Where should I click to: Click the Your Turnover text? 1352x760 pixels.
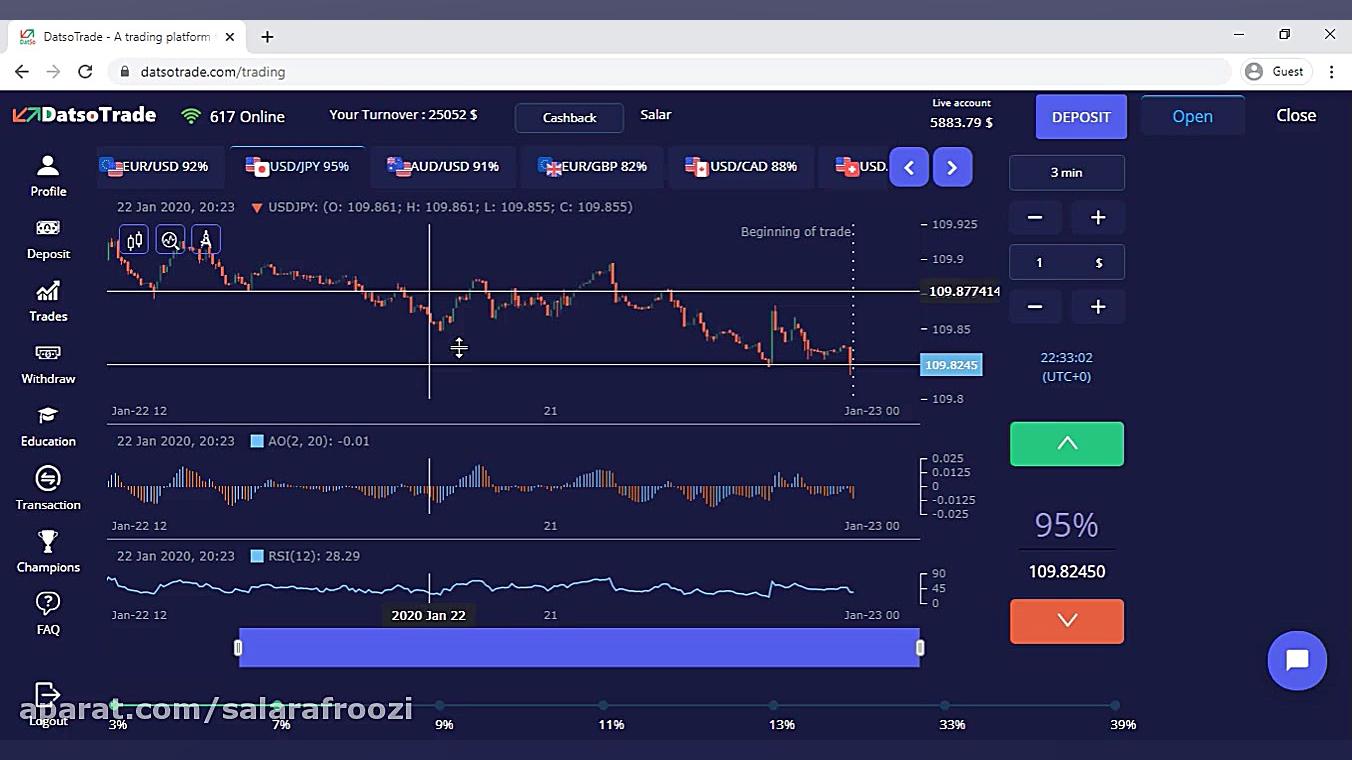coord(403,115)
